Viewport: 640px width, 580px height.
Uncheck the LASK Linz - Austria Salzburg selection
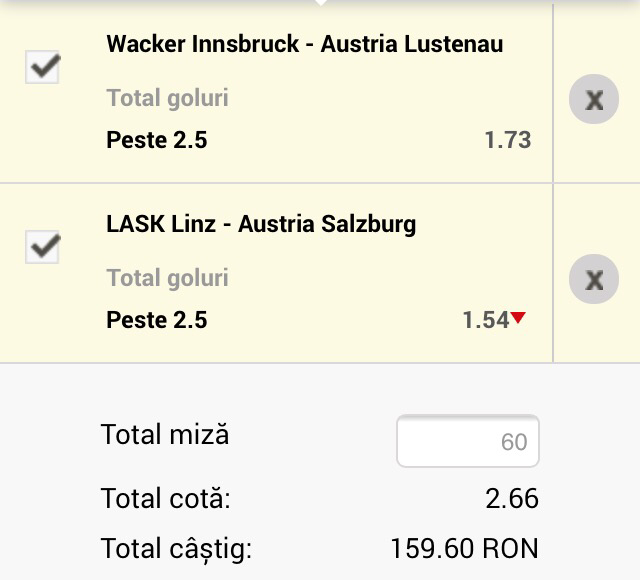click(43, 246)
